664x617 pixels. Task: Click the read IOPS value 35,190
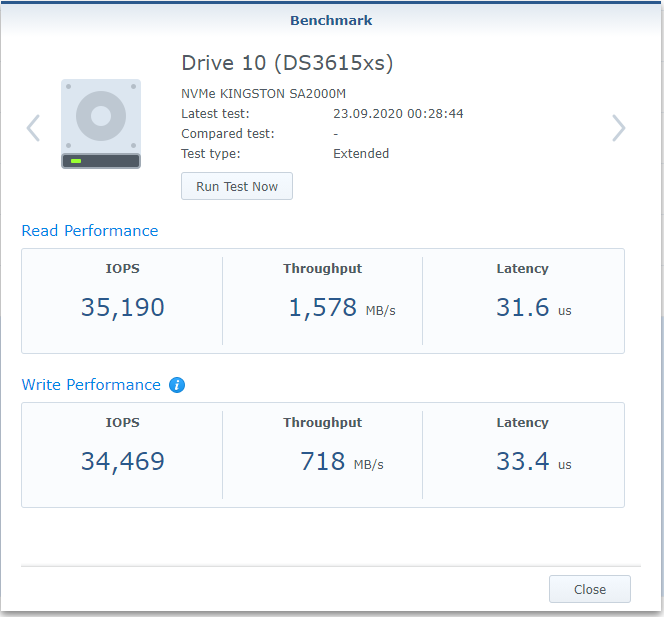pyautogui.click(x=122, y=308)
